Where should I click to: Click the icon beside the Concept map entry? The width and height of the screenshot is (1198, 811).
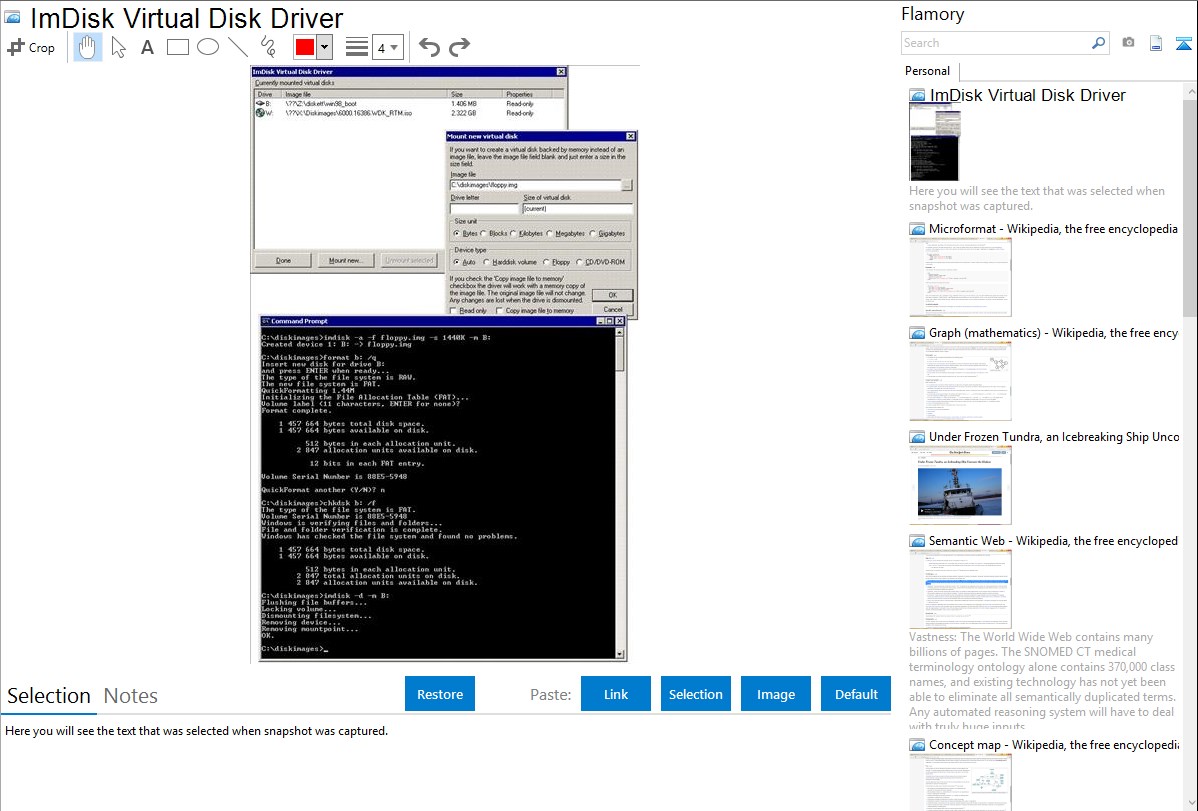[x=917, y=745]
